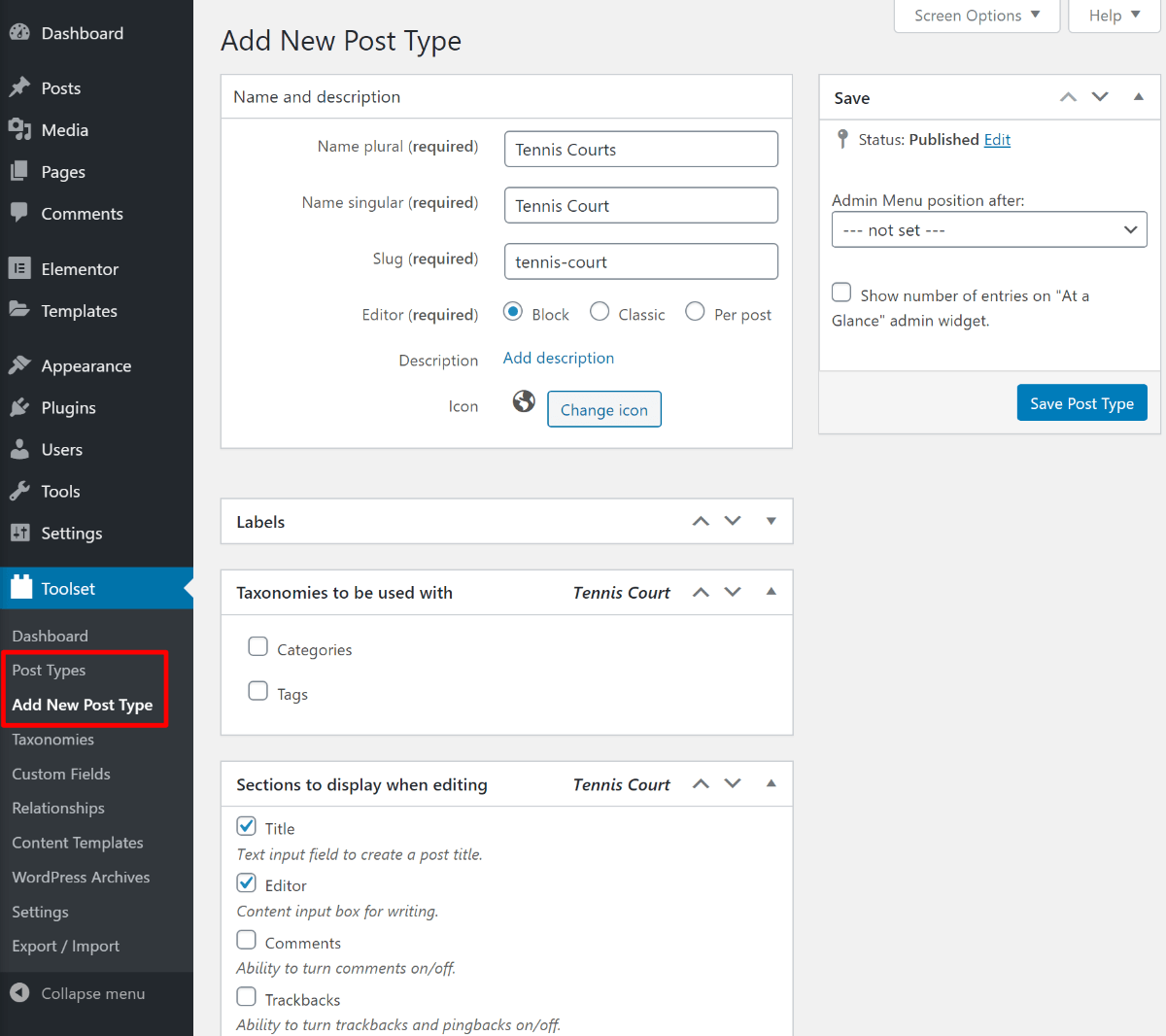Viewport: 1166px width, 1036px height.
Task: Open Custom Fields in Toolset submenu
Action: point(61,775)
